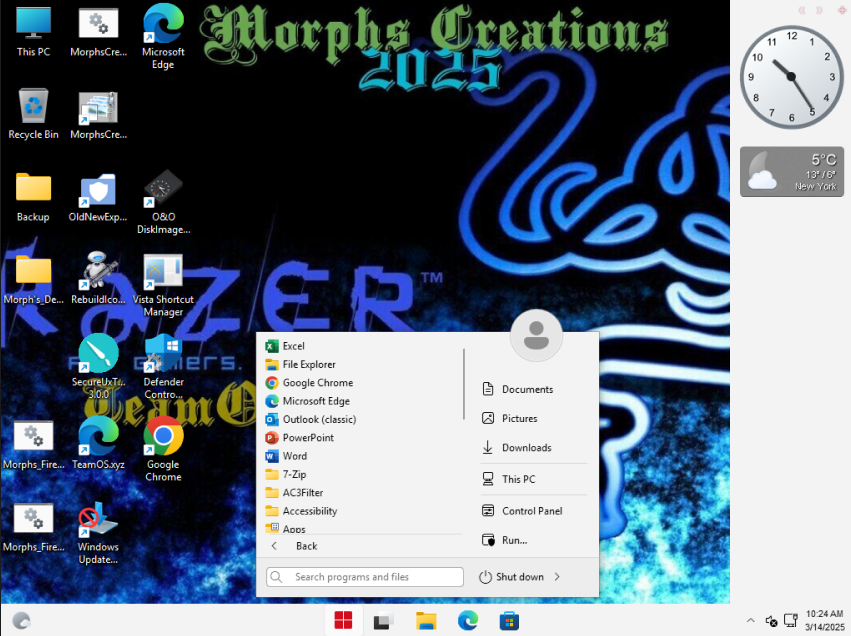Open Task View from the taskbar
Screen dimensions: 851x636
point(384,620)
